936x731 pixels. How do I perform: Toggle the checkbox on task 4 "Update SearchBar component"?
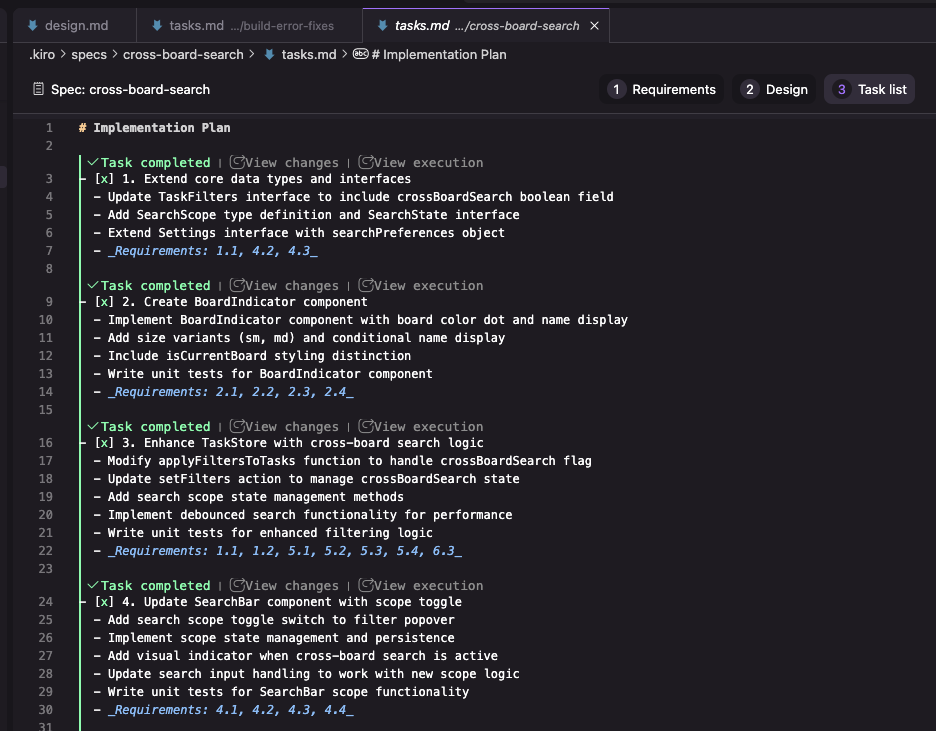pyautogui.click(x=102, y=602)
